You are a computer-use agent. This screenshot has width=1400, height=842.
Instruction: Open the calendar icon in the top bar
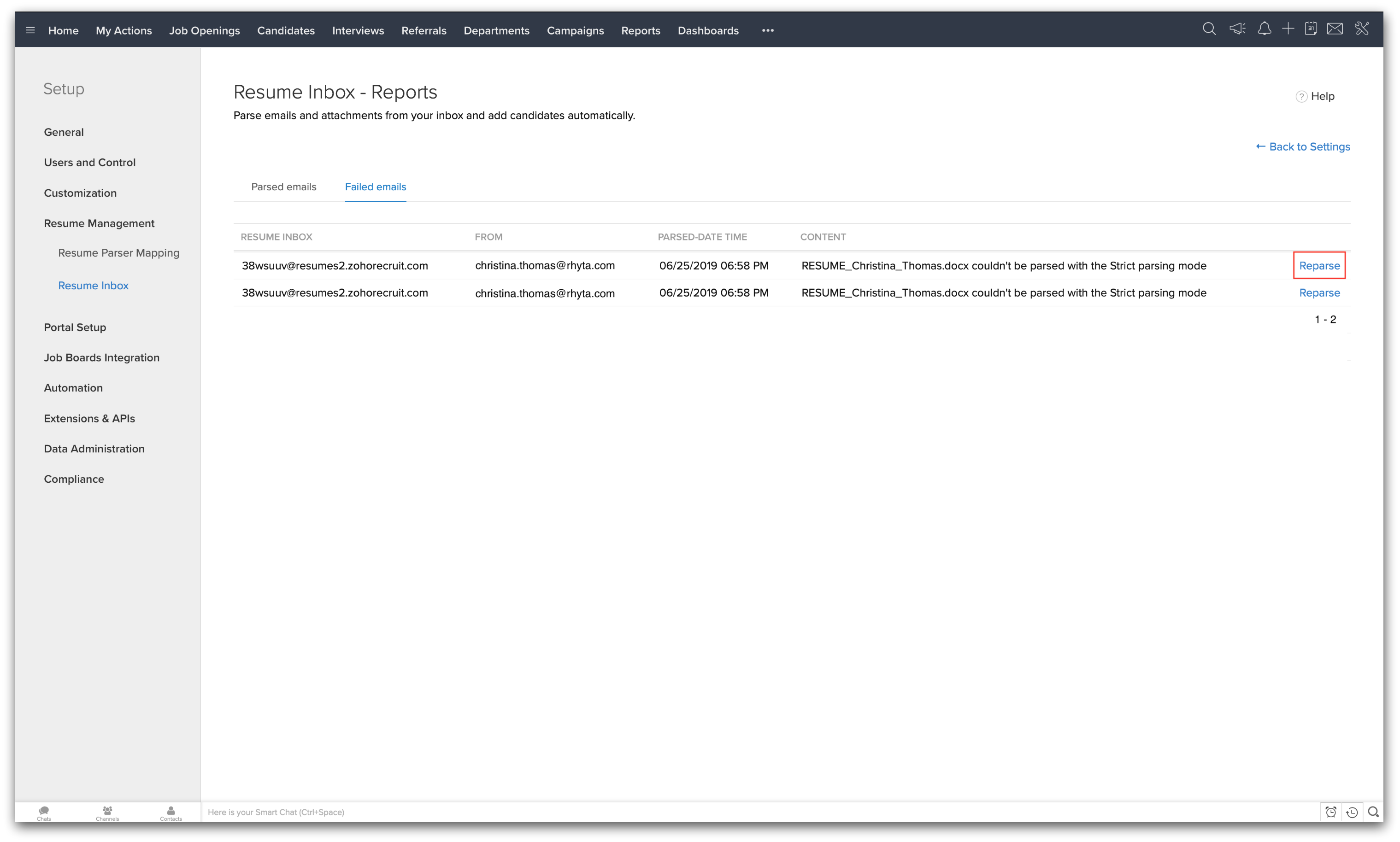1311,29
